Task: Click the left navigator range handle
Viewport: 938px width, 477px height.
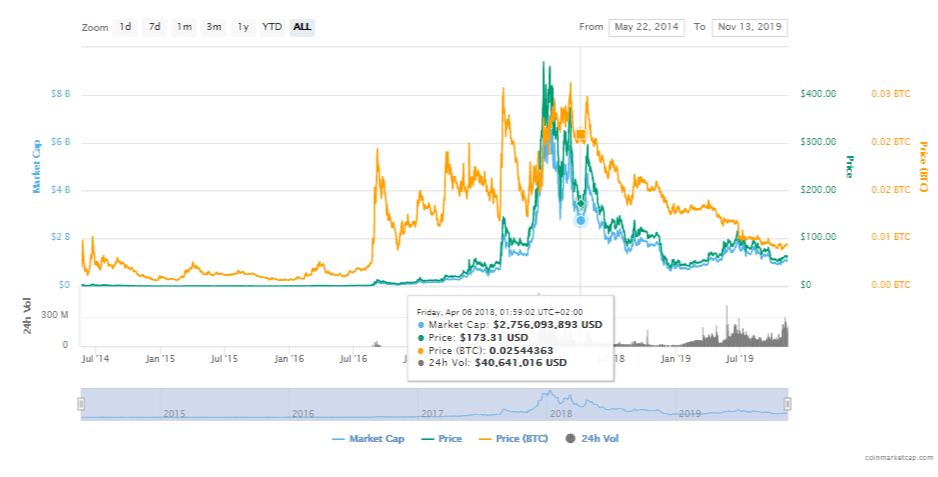Action: pyautogui.click(x=82, y=404)
